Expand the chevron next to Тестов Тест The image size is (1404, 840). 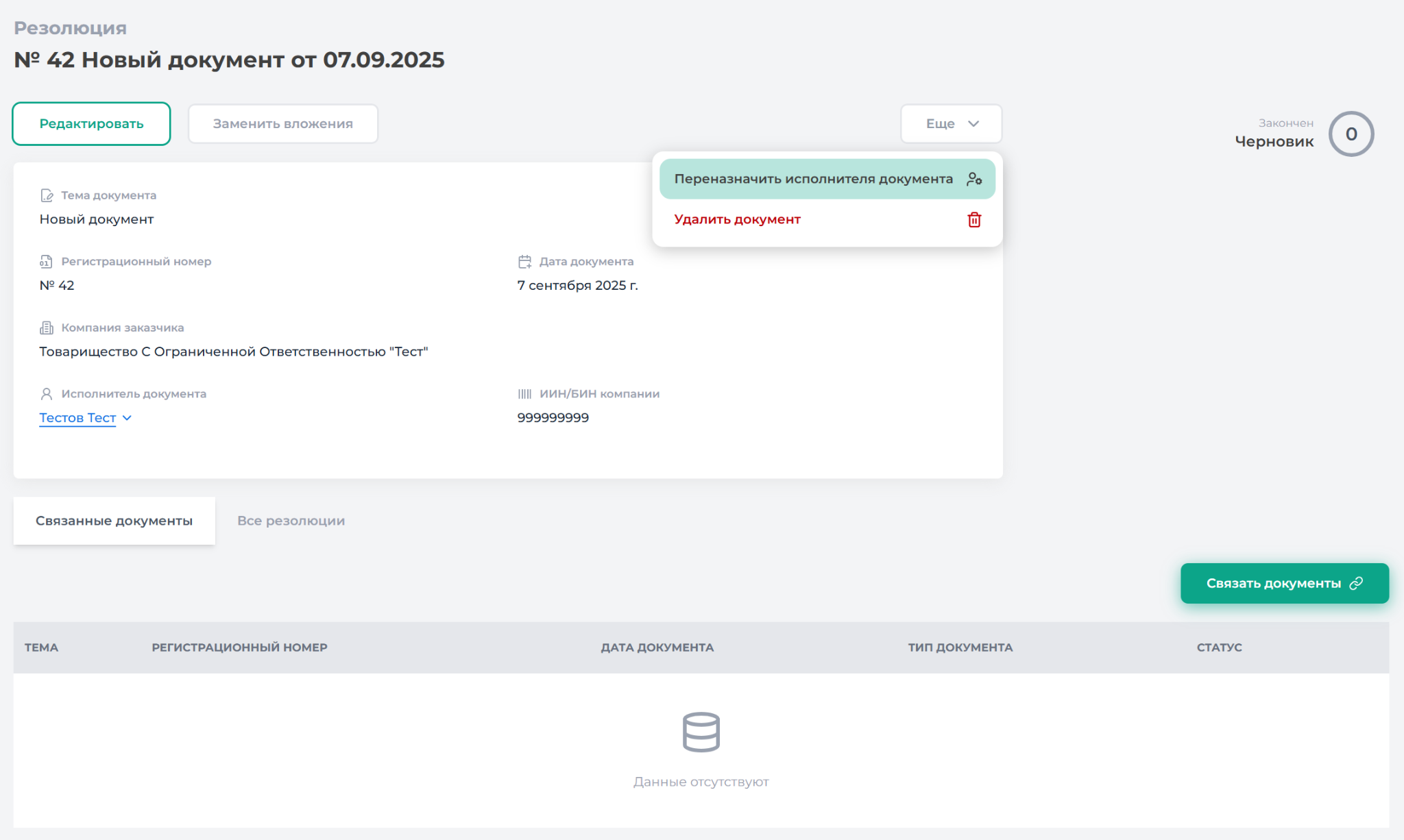coord(127,418)
